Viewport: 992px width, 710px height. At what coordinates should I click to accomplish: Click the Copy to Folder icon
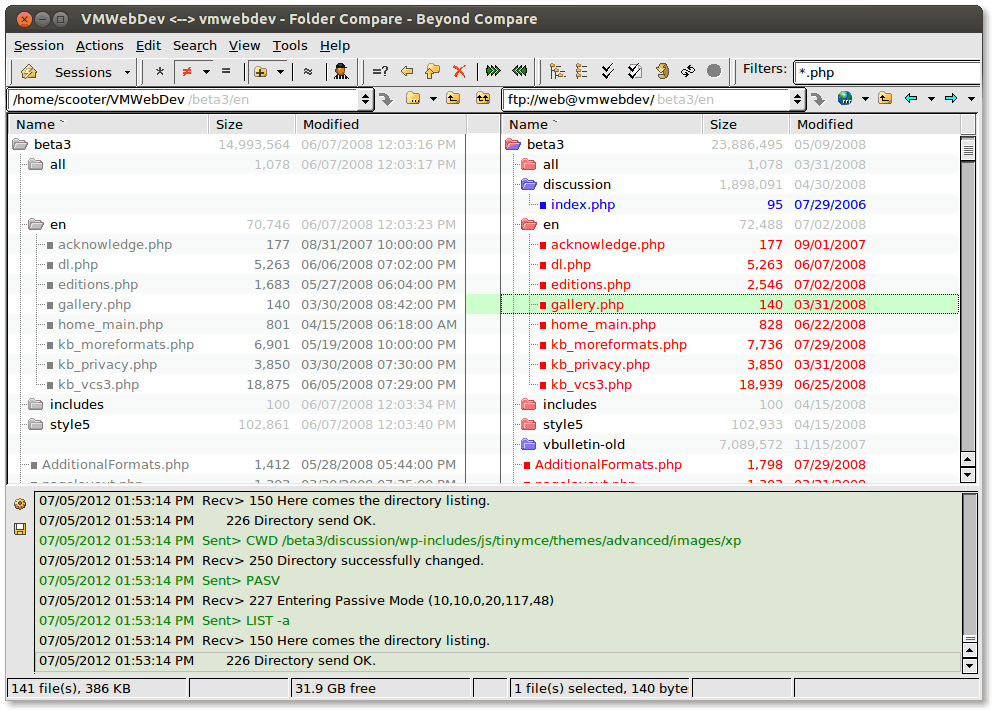coord(433,72)
